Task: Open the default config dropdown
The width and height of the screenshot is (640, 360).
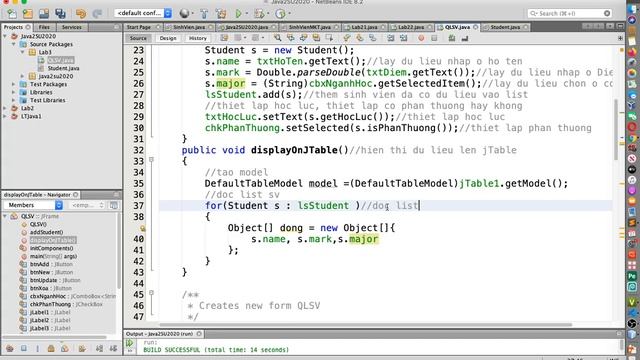Action: pyautogui.click(x=143, y=13)
